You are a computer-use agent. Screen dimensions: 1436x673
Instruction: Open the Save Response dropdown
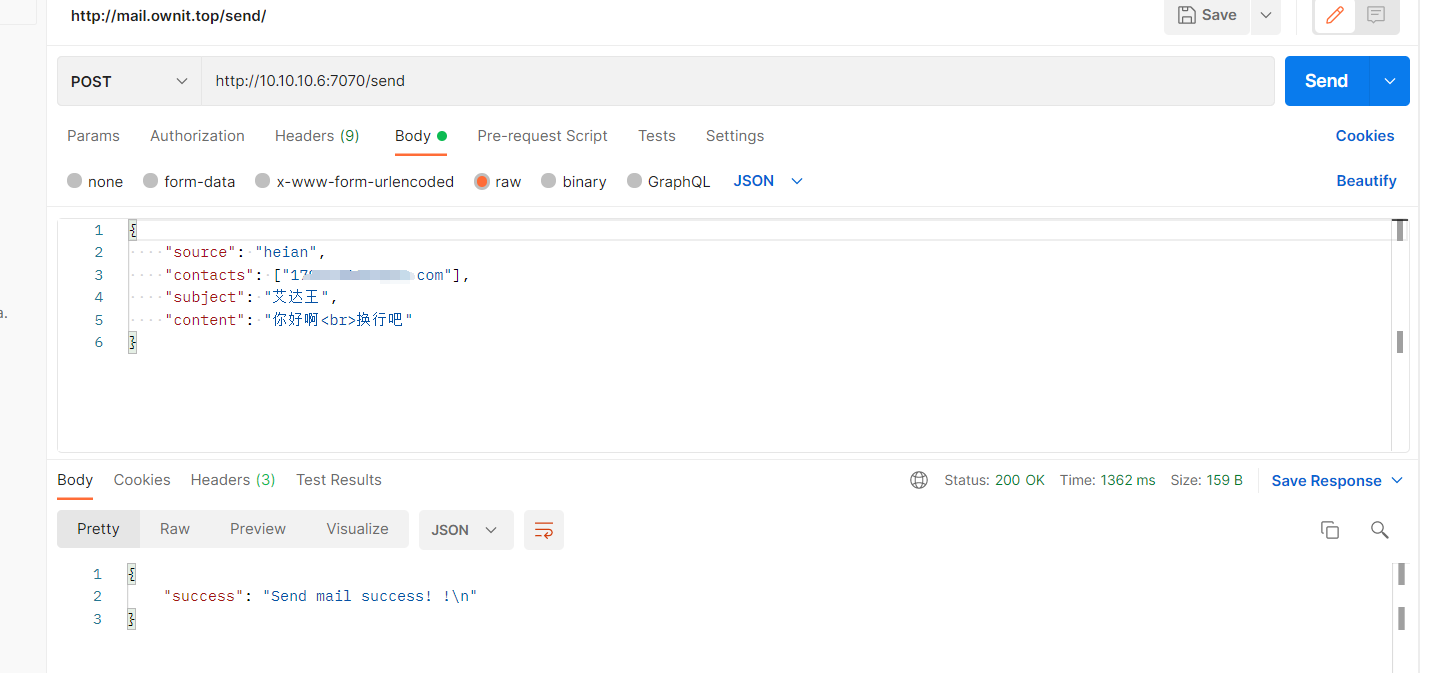click(x=1337, y=481)
